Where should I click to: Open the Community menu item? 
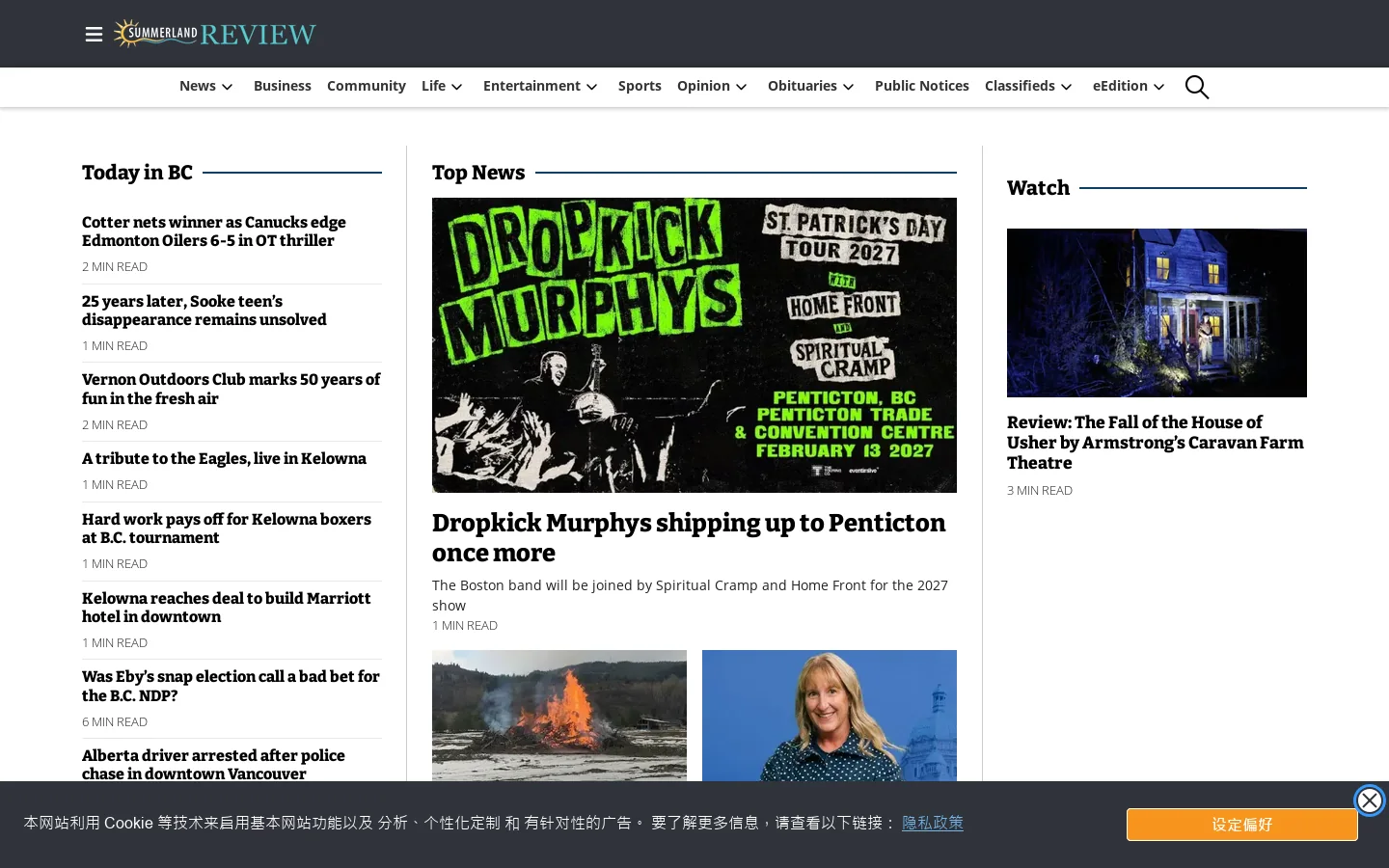tap(367, 86)
